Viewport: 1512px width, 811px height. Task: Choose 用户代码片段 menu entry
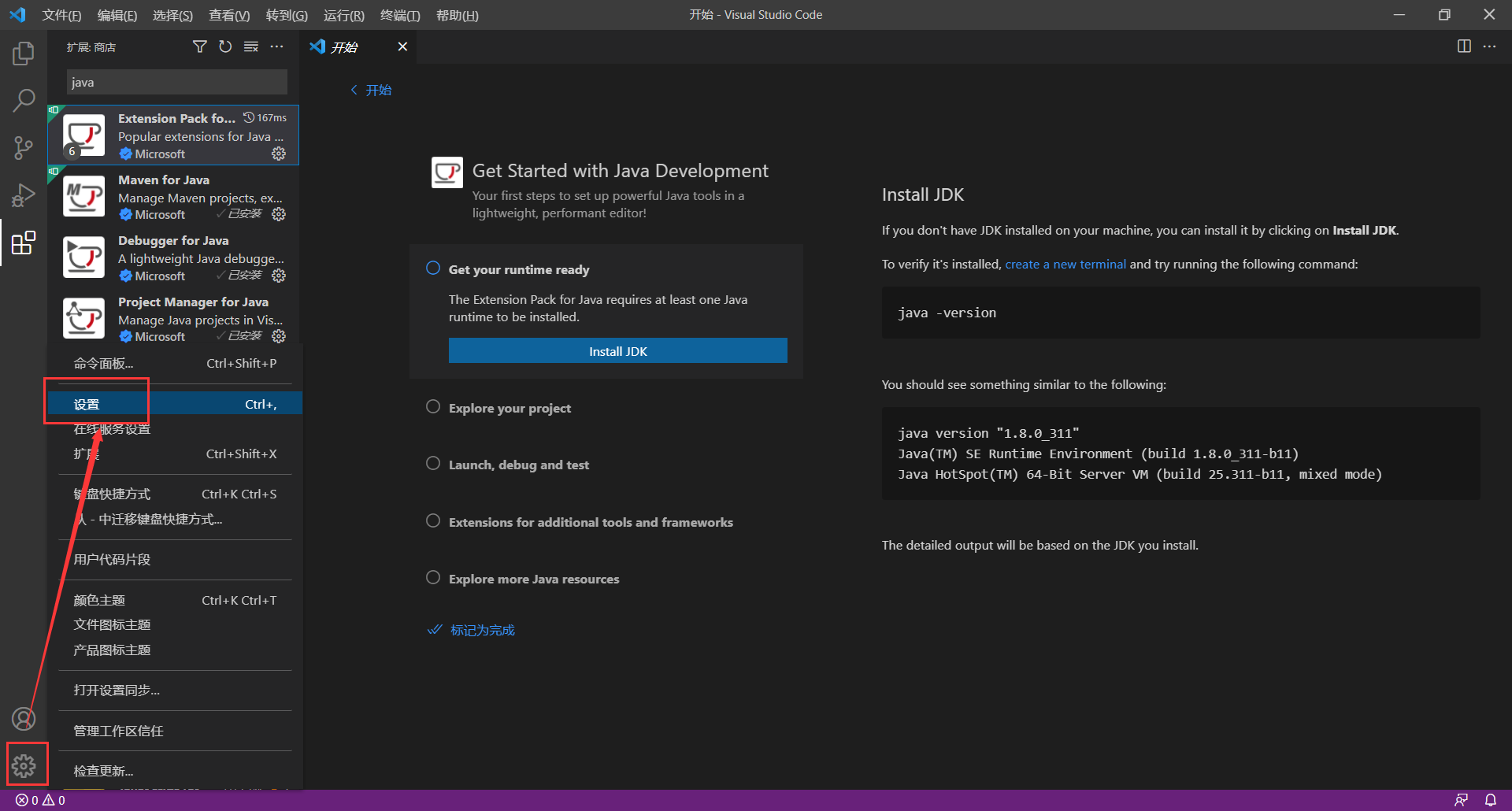coord(175,559)
